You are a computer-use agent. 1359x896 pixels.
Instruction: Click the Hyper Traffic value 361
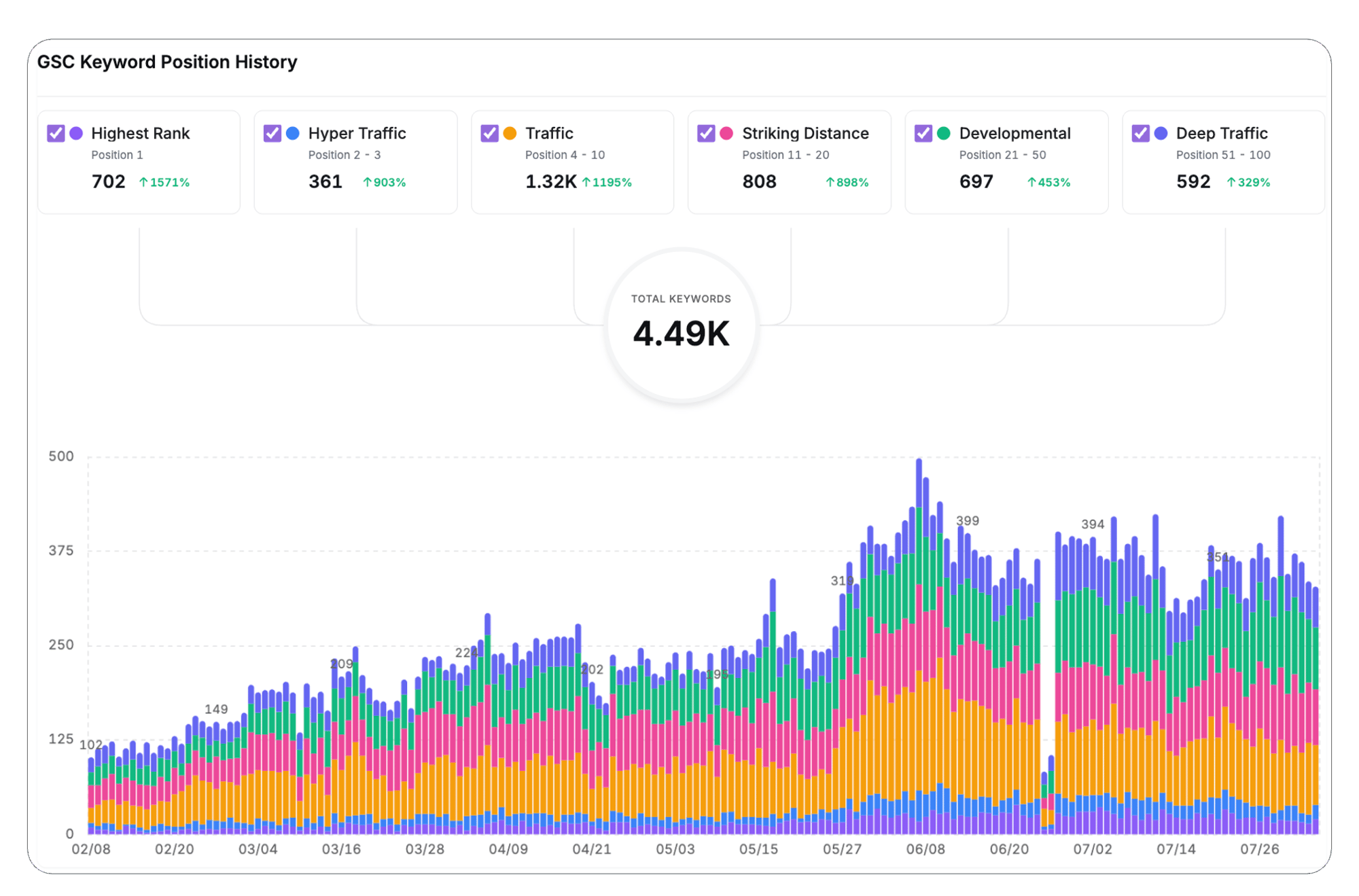[x=325, y=182]
